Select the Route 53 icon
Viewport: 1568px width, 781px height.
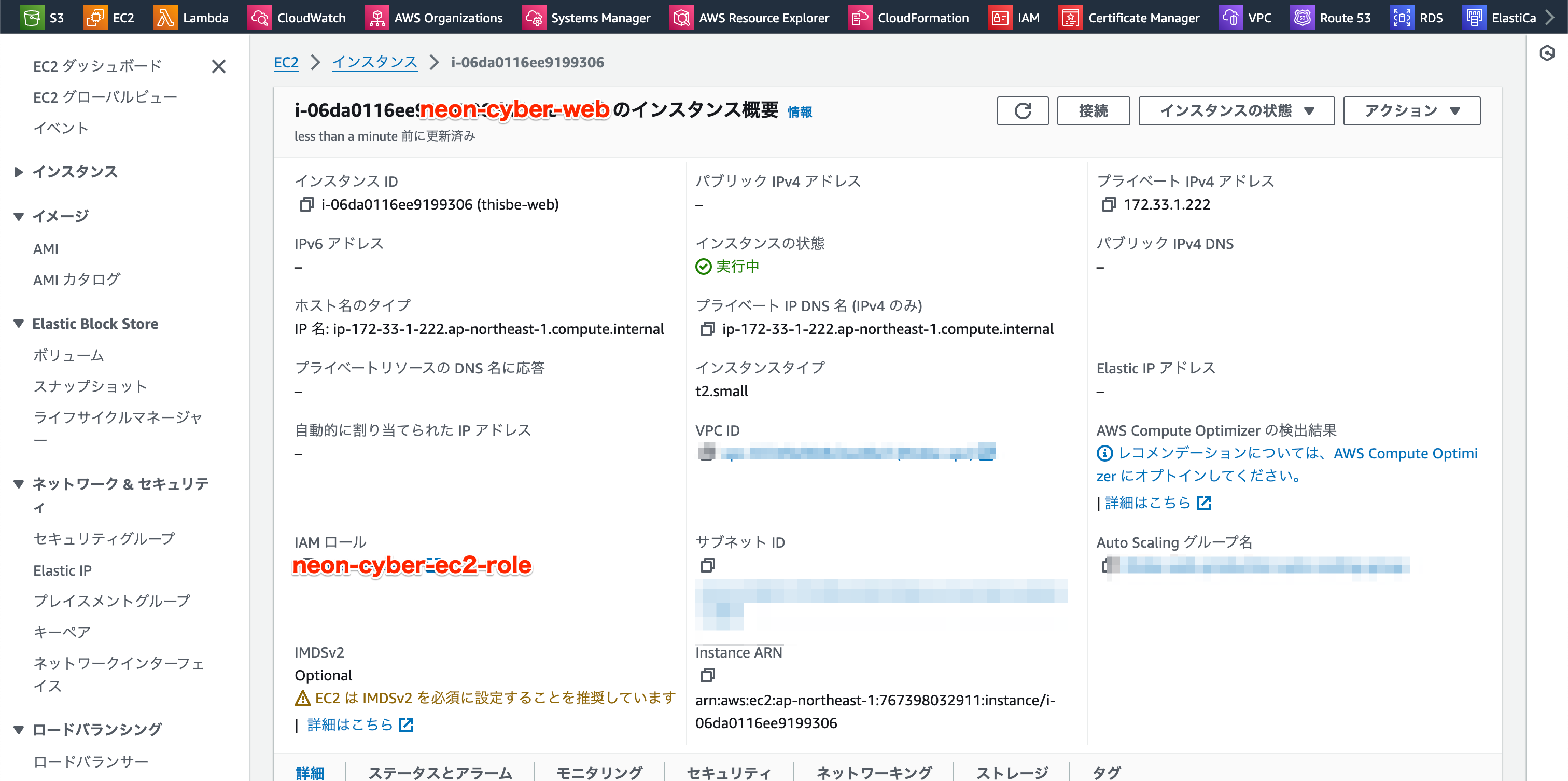click(x=1303, y=17)
